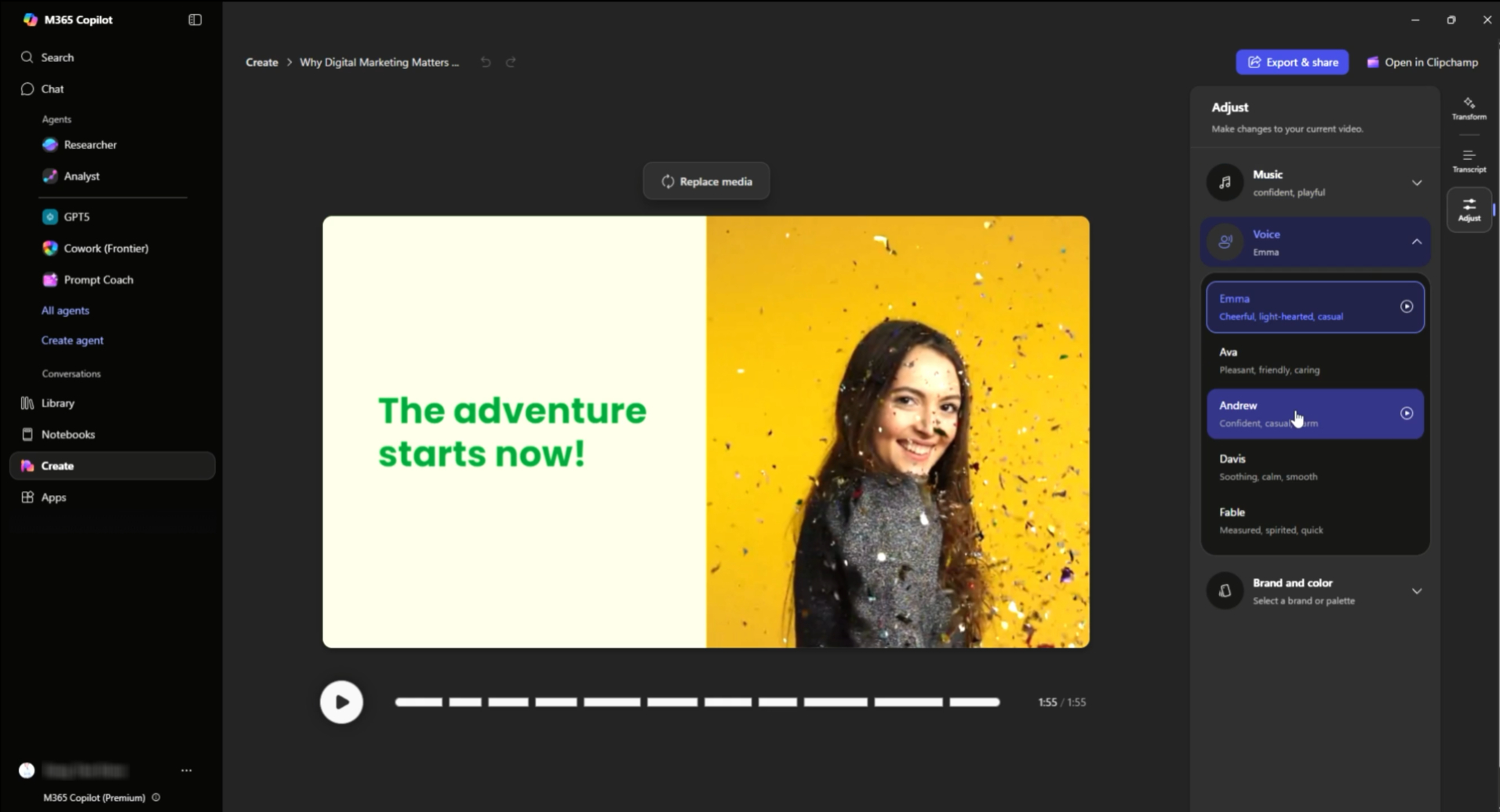Jump to last segment of video progress bar

(974, 702)
